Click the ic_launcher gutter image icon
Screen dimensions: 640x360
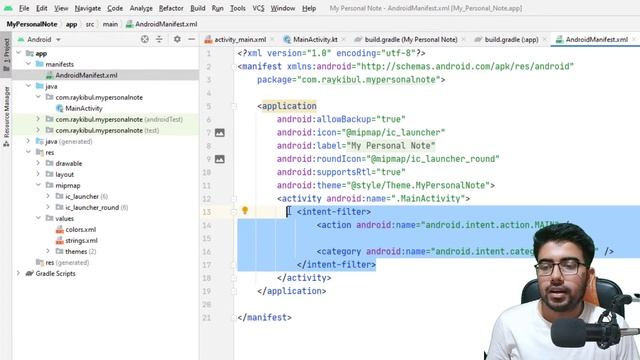pyautogui.click(x=220, y=133)
